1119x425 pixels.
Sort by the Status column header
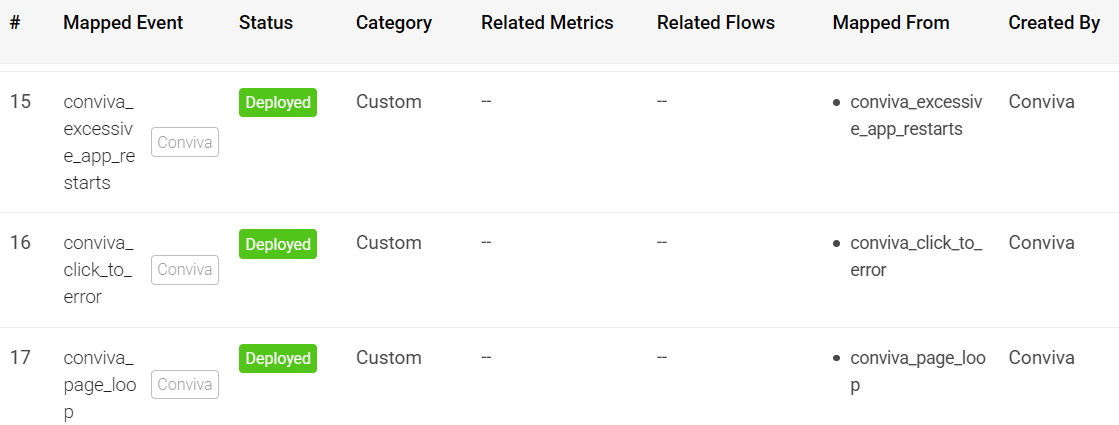pos(266,23)
